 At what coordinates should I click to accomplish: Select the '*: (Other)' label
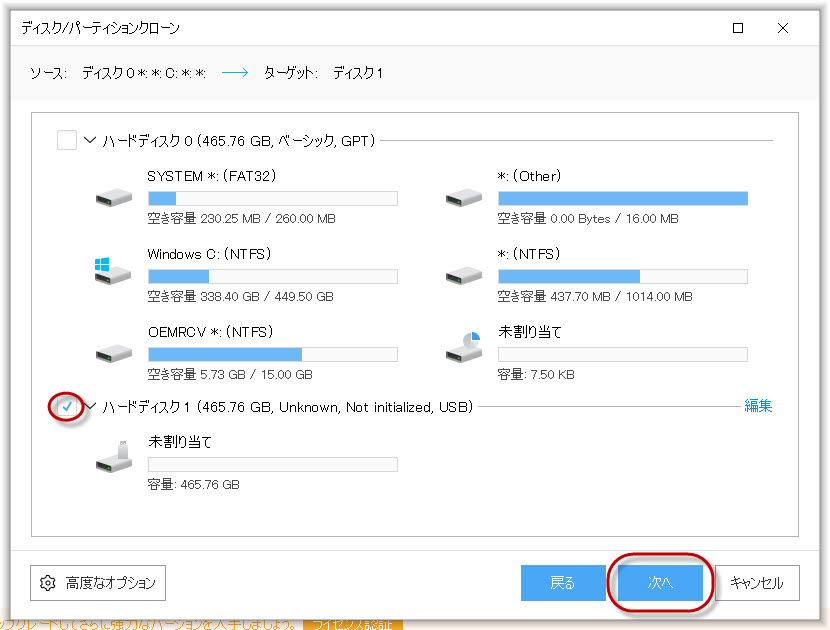[x=529, y=176]
